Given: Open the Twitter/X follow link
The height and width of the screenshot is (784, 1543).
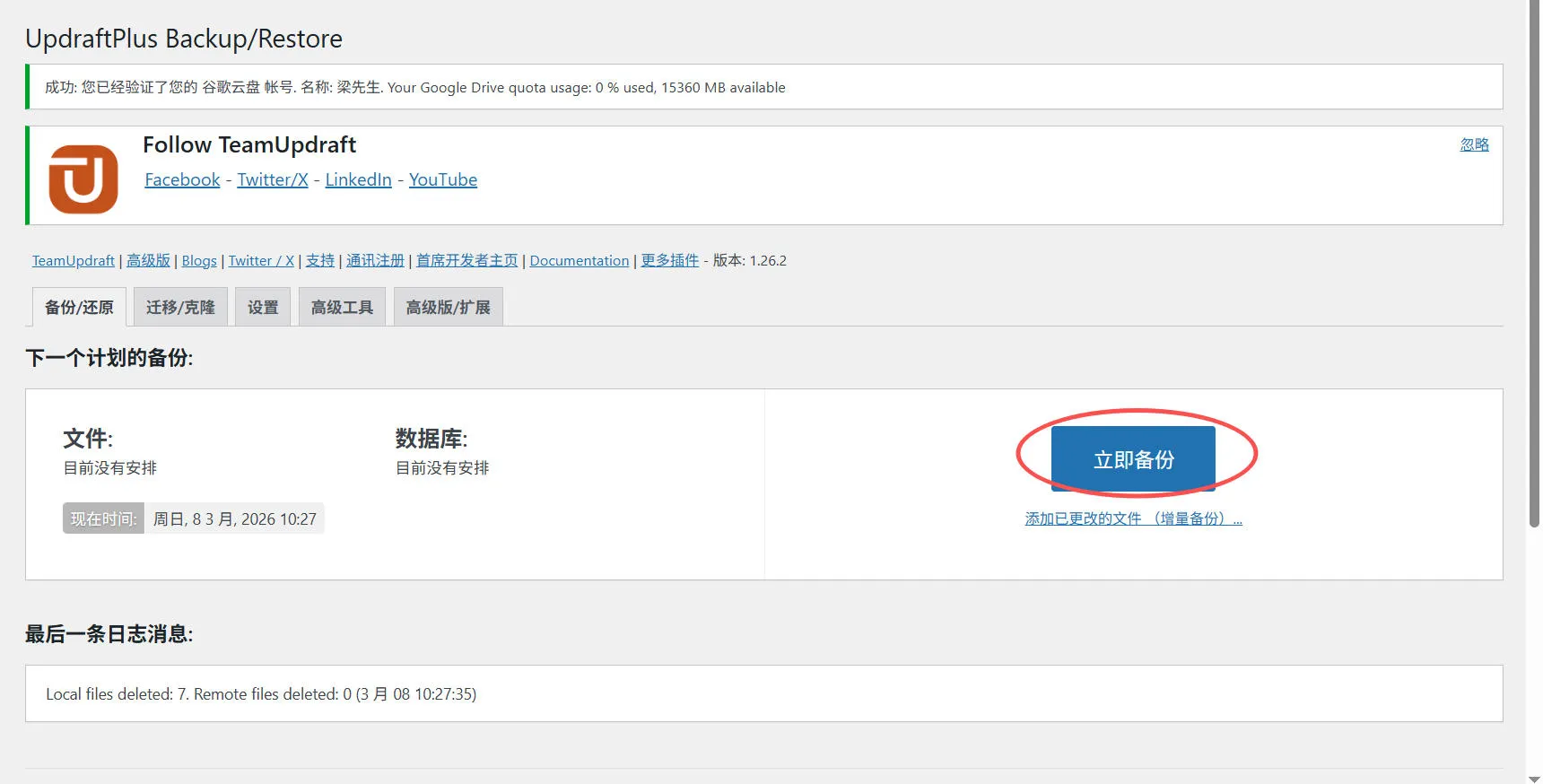Looking at the screenshot, I should [x=272, y=179].
